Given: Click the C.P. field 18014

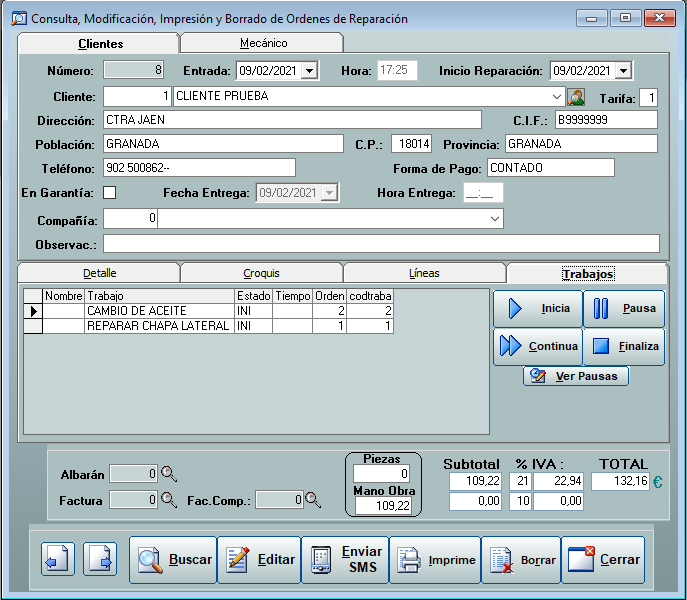Looking at the screenshot, I should click(x=411, y=144).
